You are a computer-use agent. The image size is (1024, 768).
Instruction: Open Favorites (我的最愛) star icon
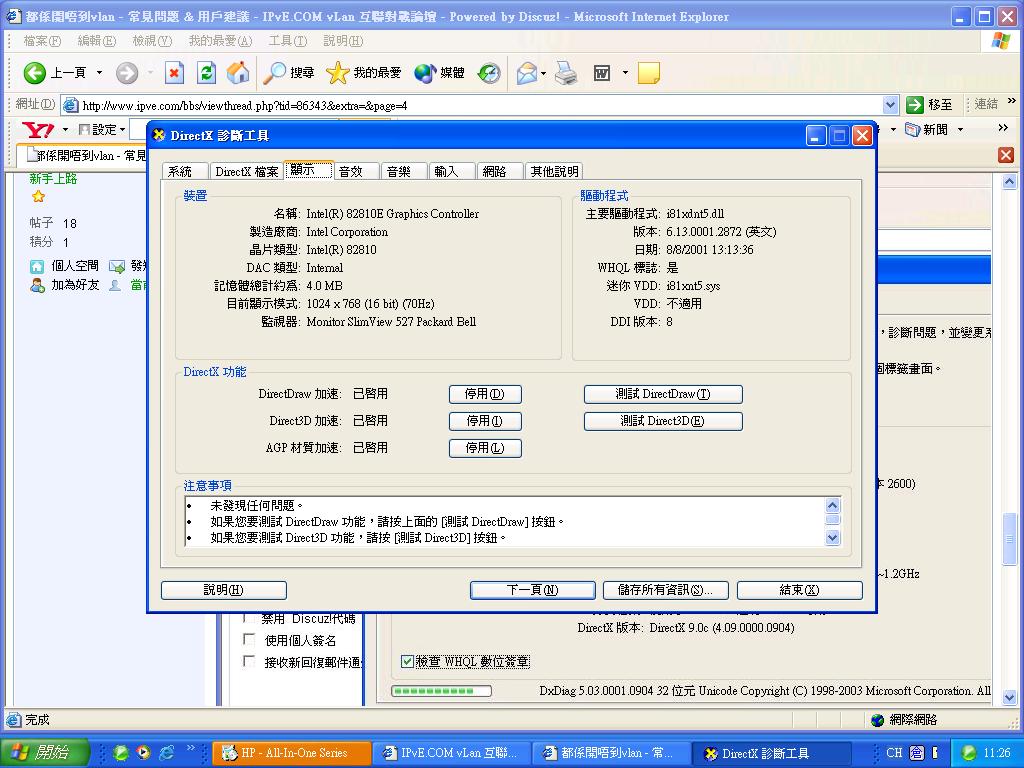click(338, 72)
